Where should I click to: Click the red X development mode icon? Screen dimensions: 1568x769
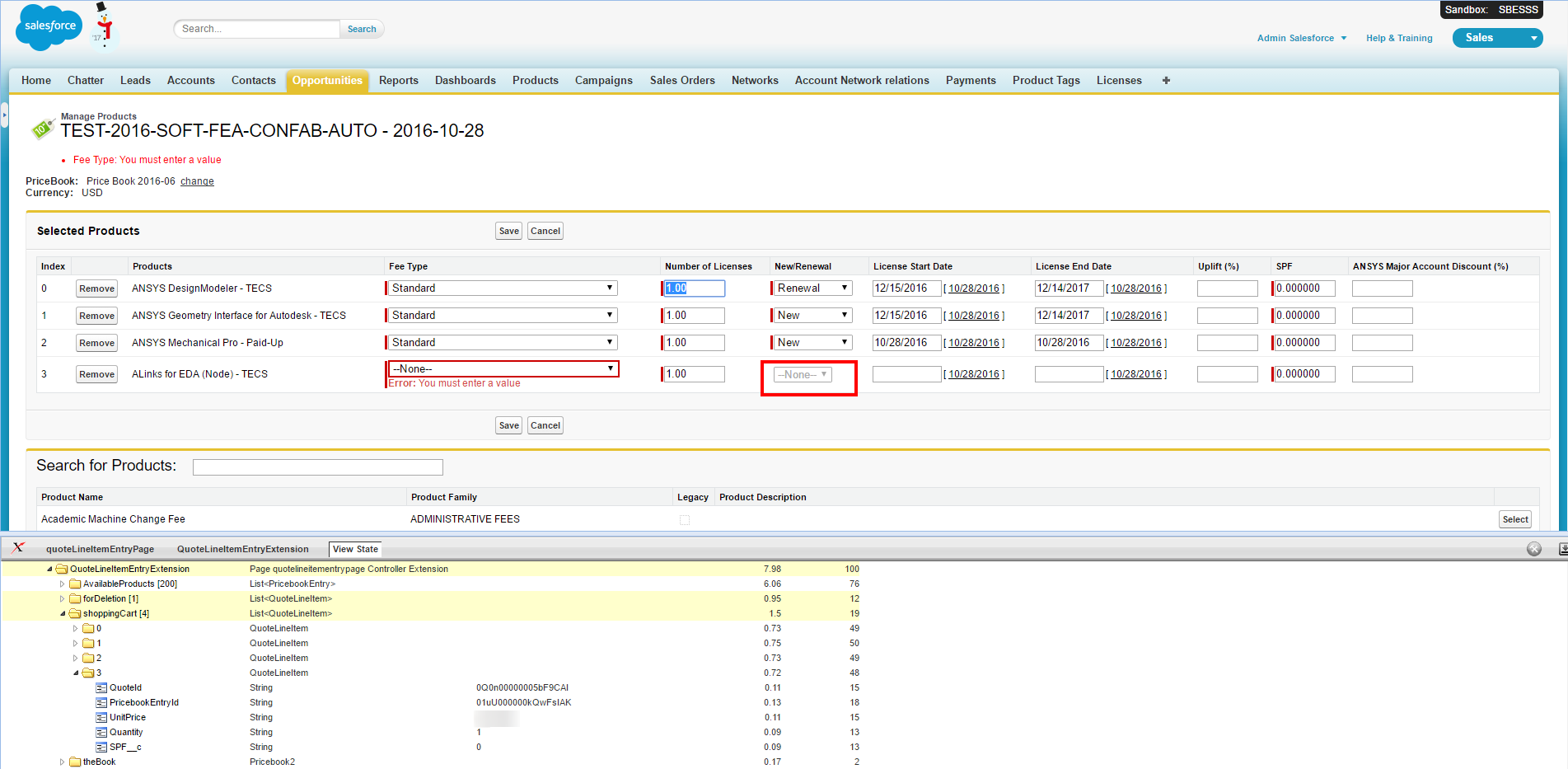pos(18,548)
